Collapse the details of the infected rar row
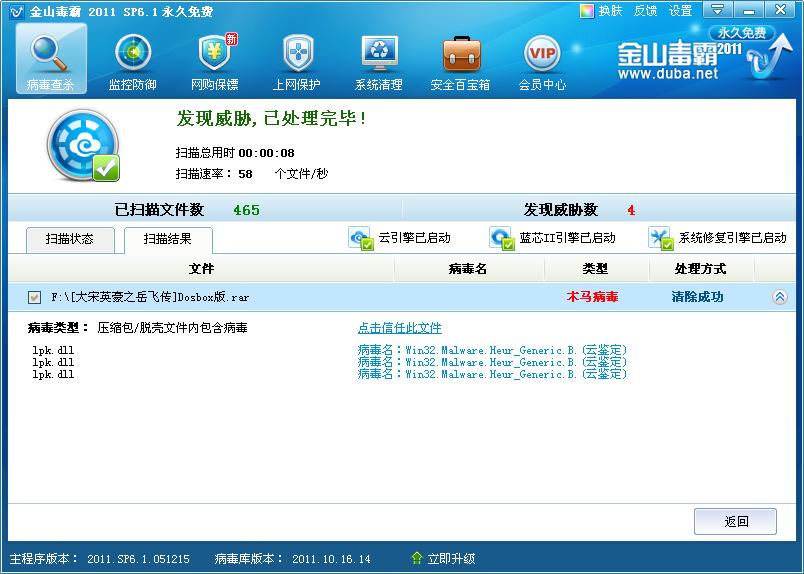804x574 pixels. [779, 297]
